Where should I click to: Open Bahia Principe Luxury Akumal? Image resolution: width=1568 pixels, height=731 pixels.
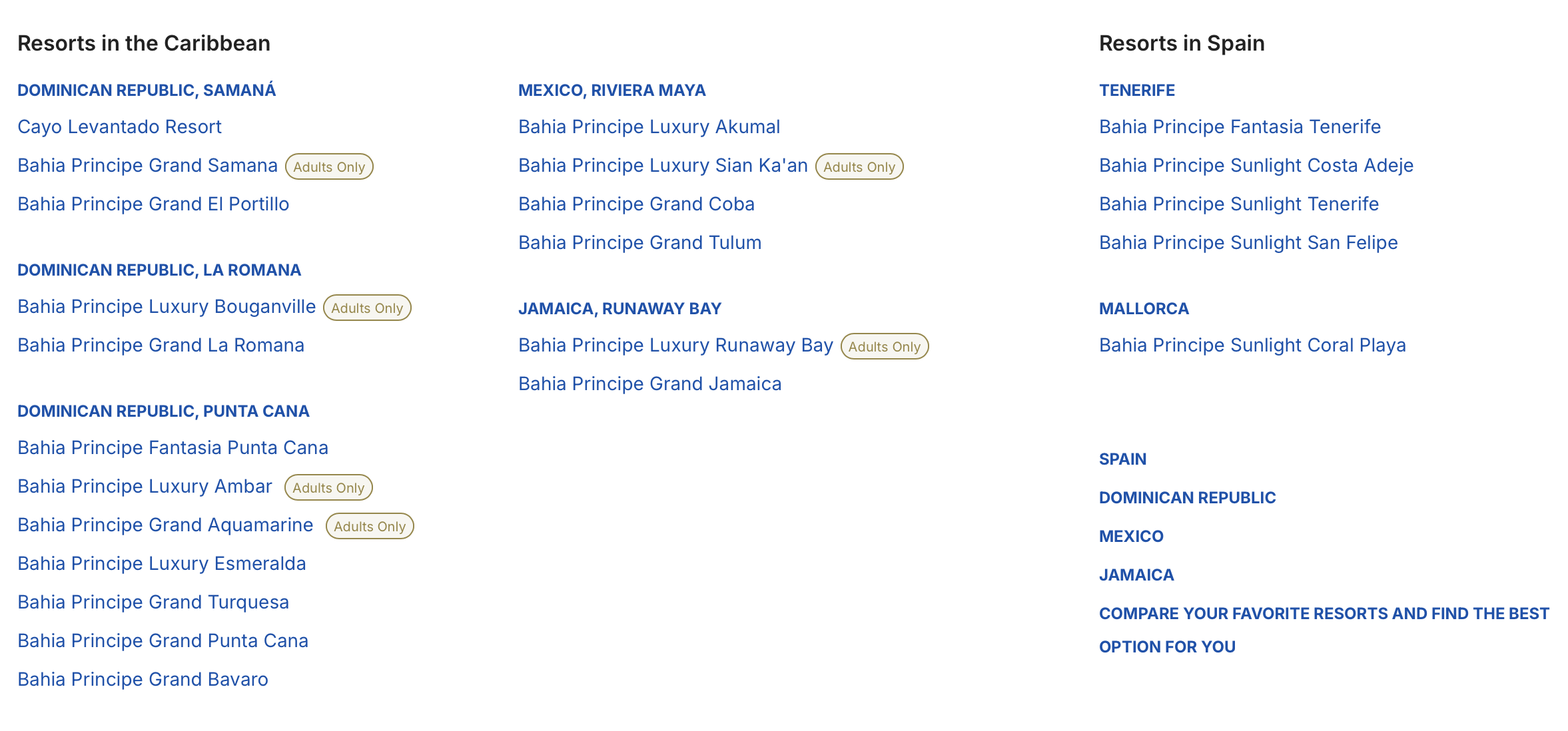pos(649,126)
